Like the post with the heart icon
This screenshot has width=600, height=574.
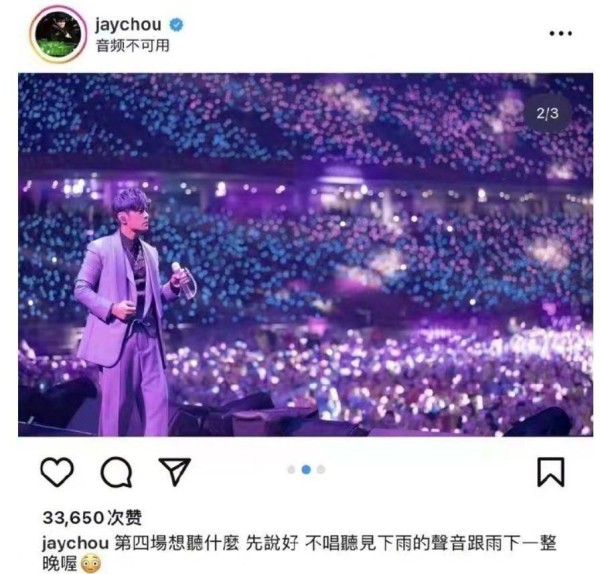tap(57, 471)
